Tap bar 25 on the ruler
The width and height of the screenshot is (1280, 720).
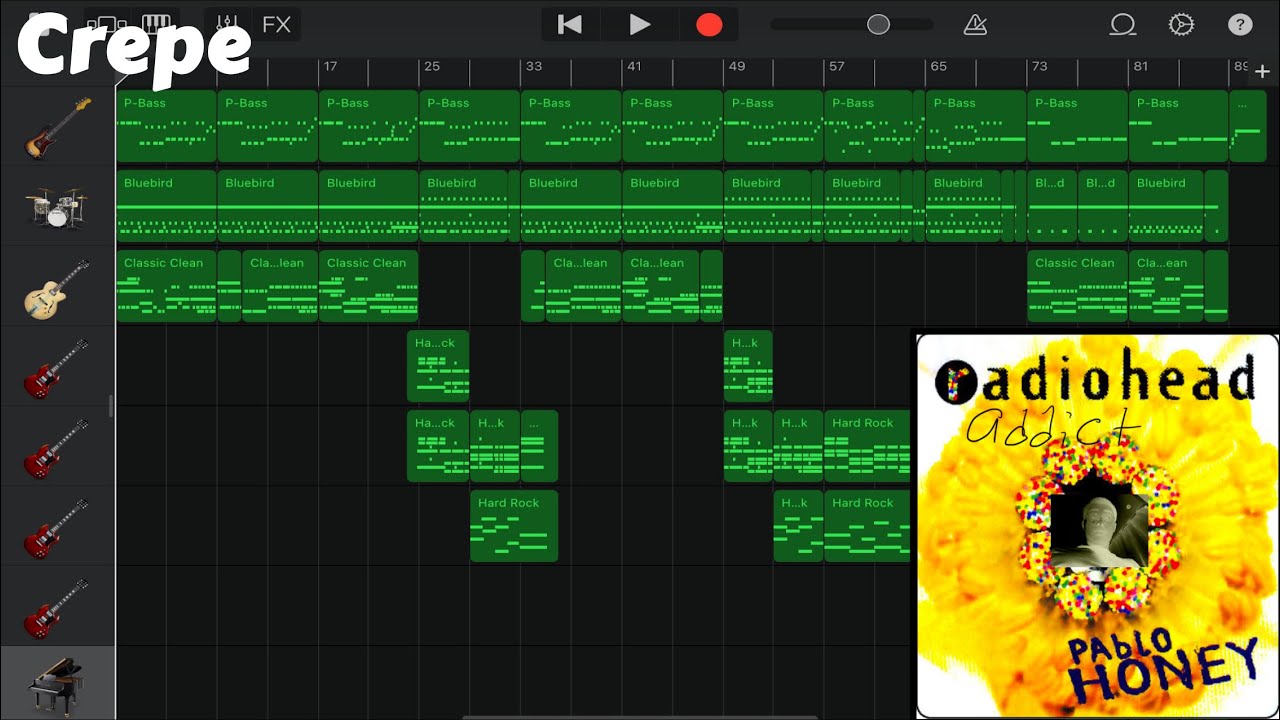432,67
